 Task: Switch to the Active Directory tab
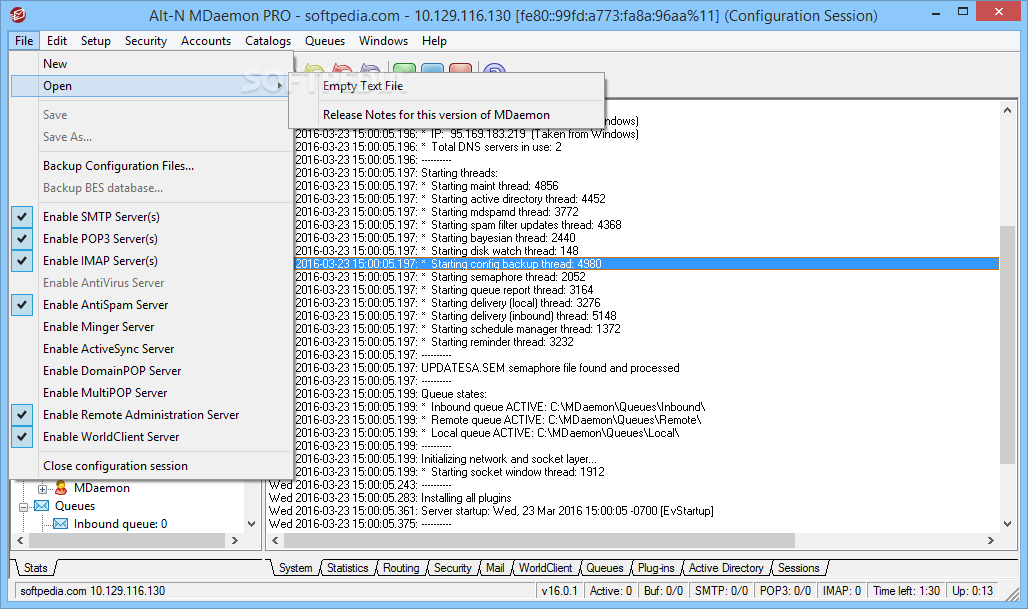[x=726, y=568]
